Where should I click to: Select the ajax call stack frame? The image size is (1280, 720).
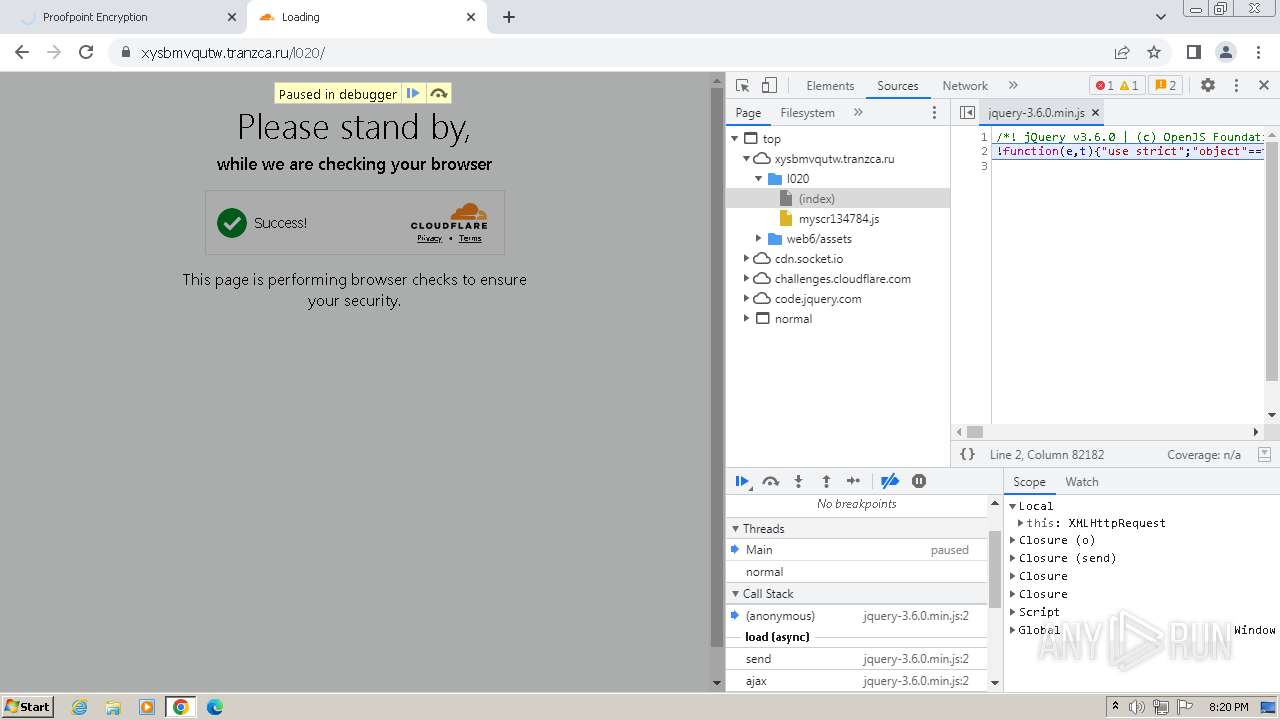point(857,681)
